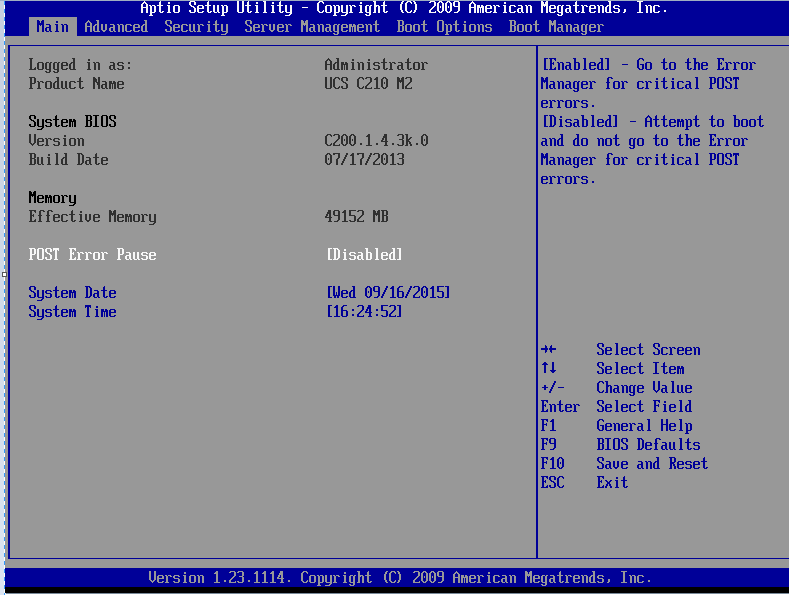Edit the System Time field [16:24:52]

364,312
